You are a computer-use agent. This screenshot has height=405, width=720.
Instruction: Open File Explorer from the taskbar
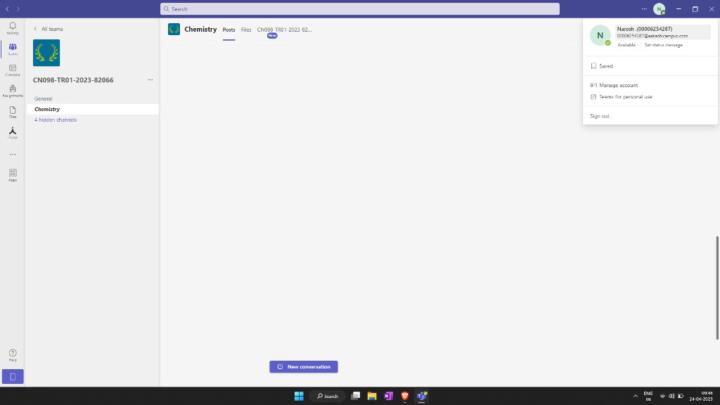tap(372, 396)
